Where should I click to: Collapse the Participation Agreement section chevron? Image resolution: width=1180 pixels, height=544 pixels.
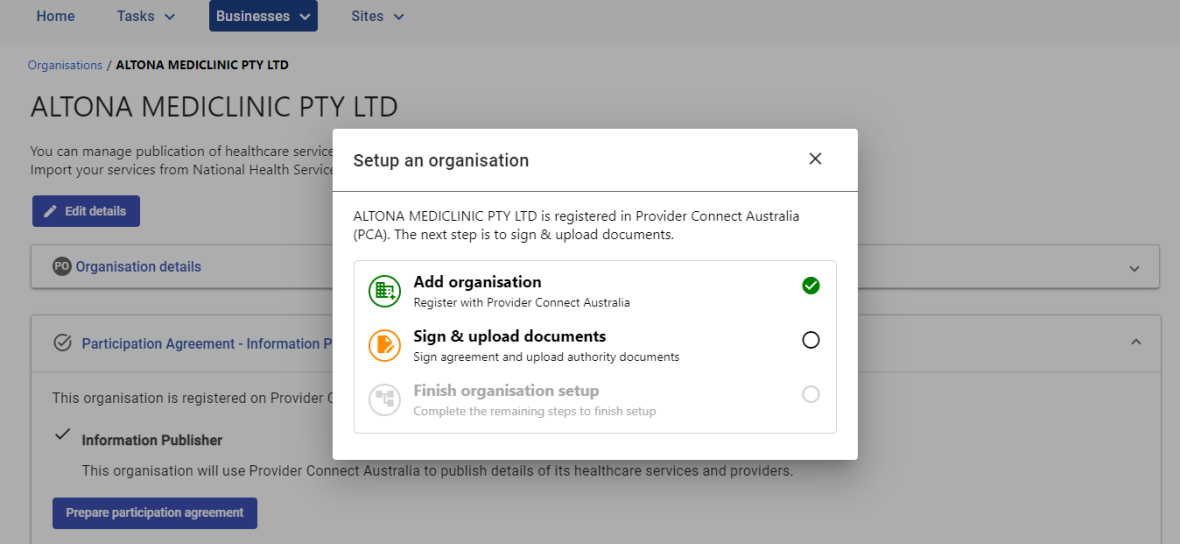1136,342
